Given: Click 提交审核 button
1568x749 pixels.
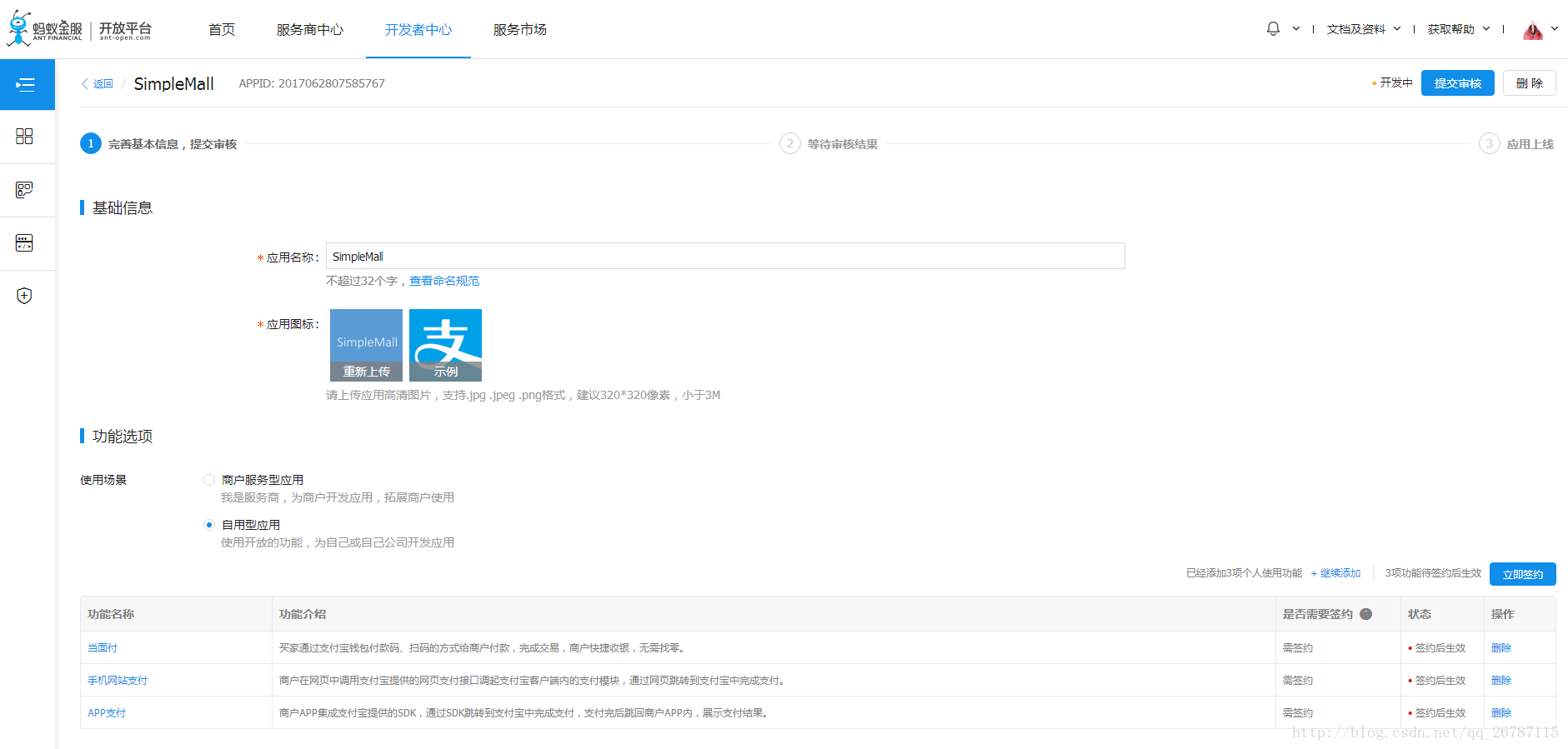Looking at the screenshot, I should tap(1458, 83).
